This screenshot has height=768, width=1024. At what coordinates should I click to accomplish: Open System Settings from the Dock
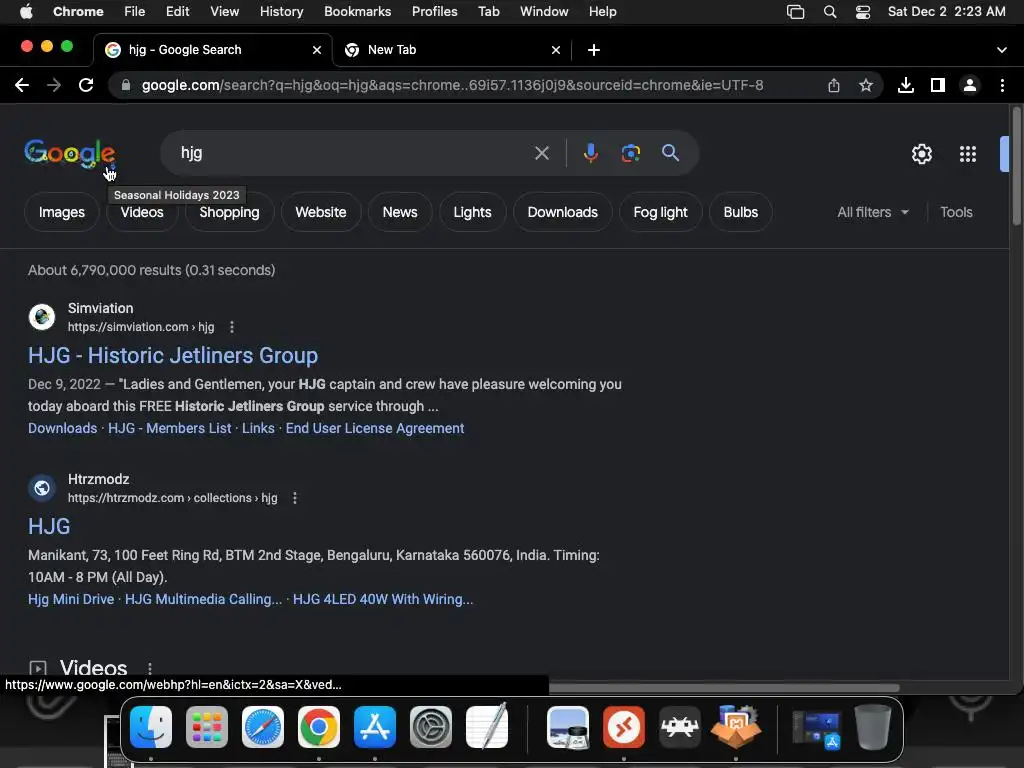431,727
